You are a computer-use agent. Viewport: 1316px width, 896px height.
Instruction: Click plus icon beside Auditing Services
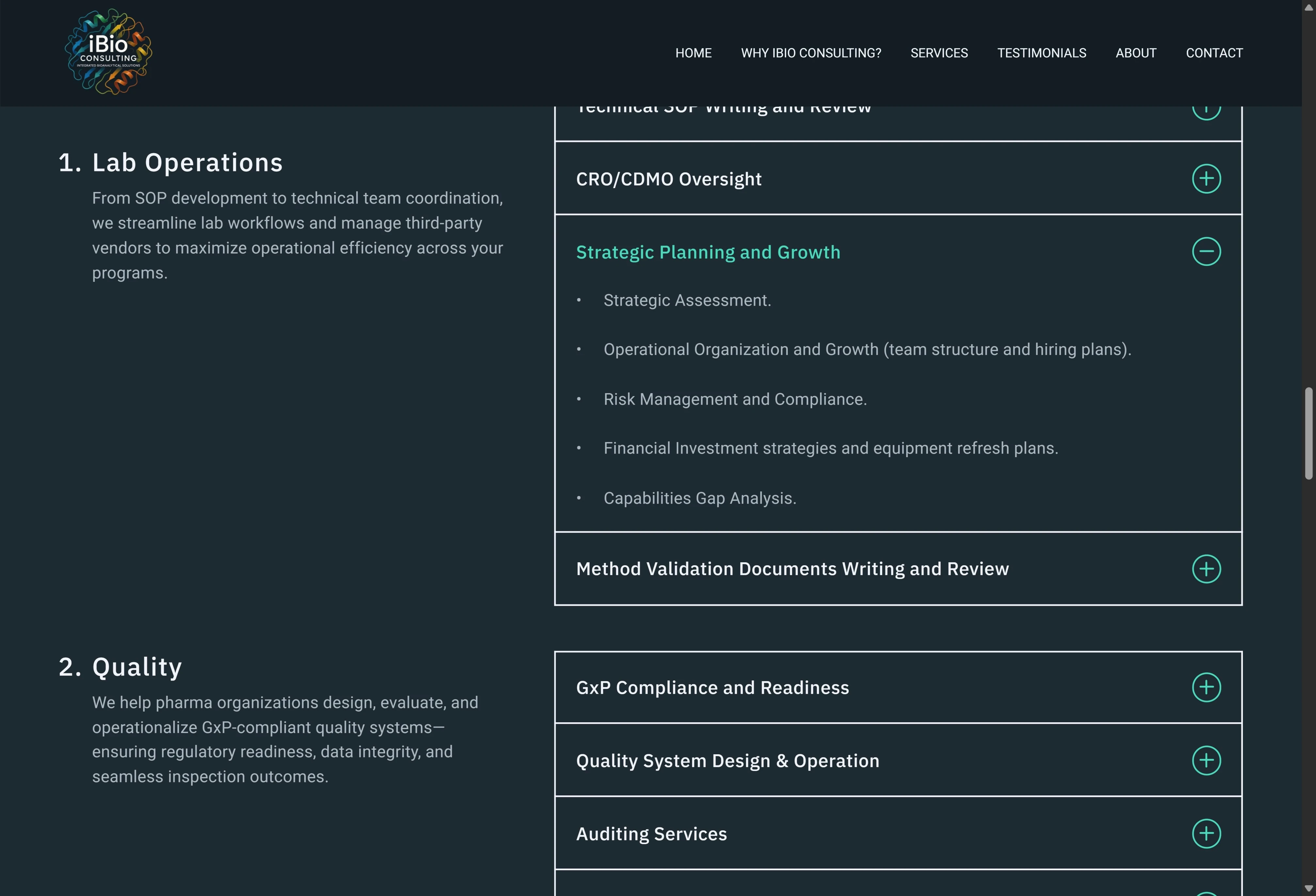1206,834
